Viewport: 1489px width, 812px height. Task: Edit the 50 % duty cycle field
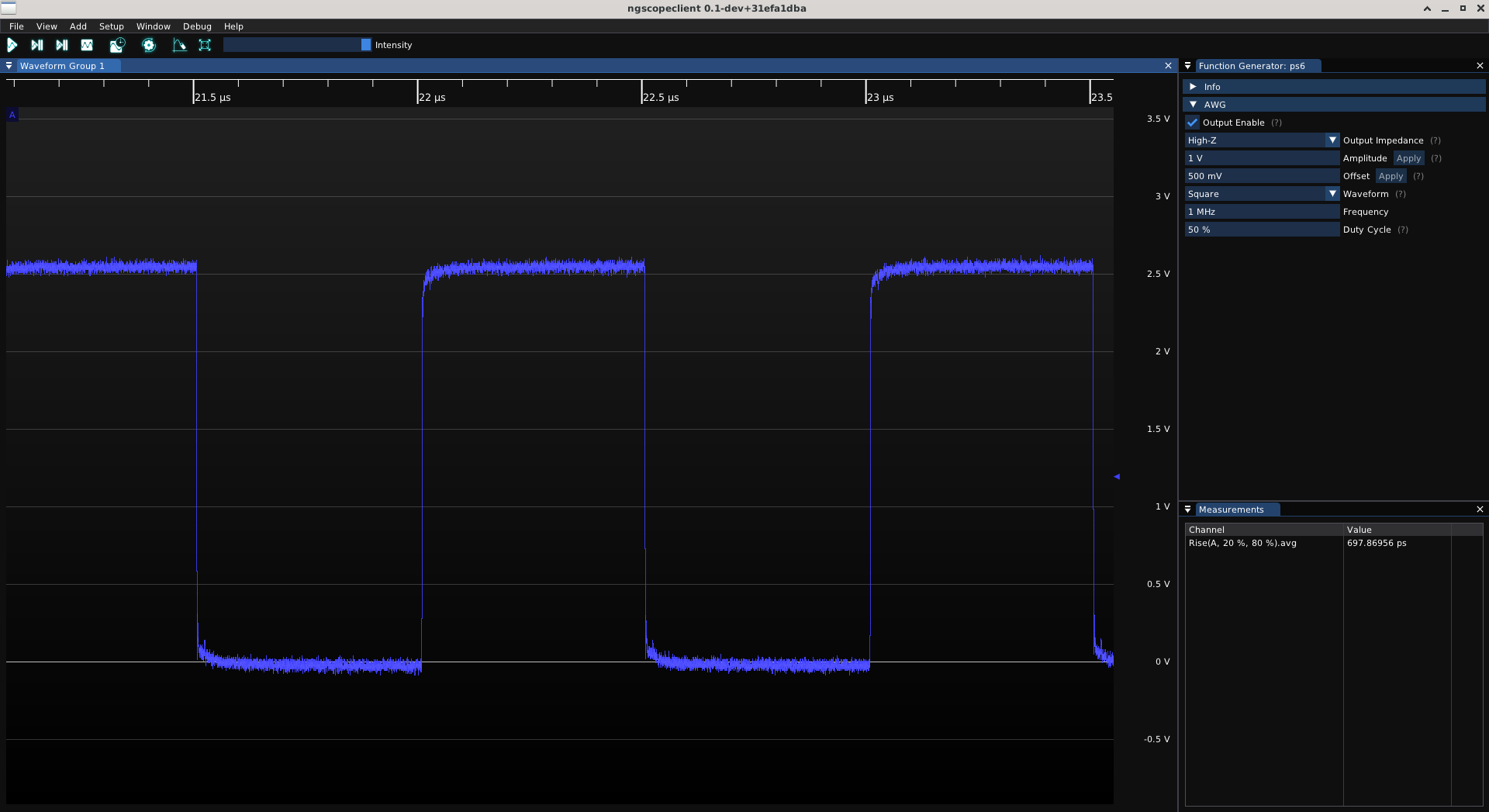[1262, 230]
